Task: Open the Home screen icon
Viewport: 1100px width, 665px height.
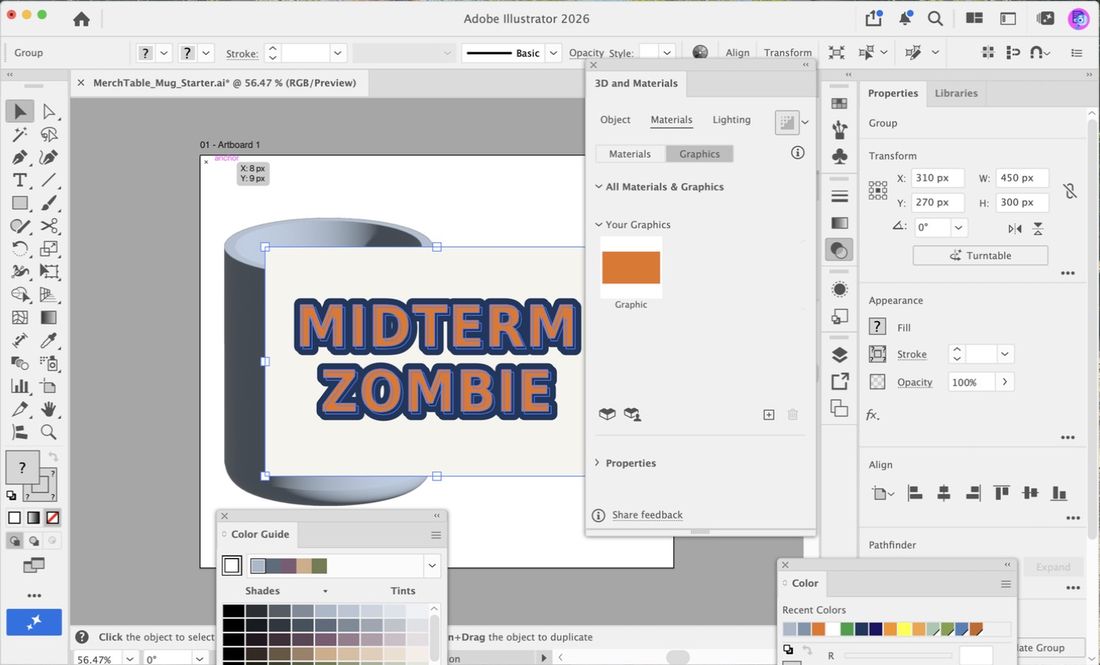Action: coord(81,19)
